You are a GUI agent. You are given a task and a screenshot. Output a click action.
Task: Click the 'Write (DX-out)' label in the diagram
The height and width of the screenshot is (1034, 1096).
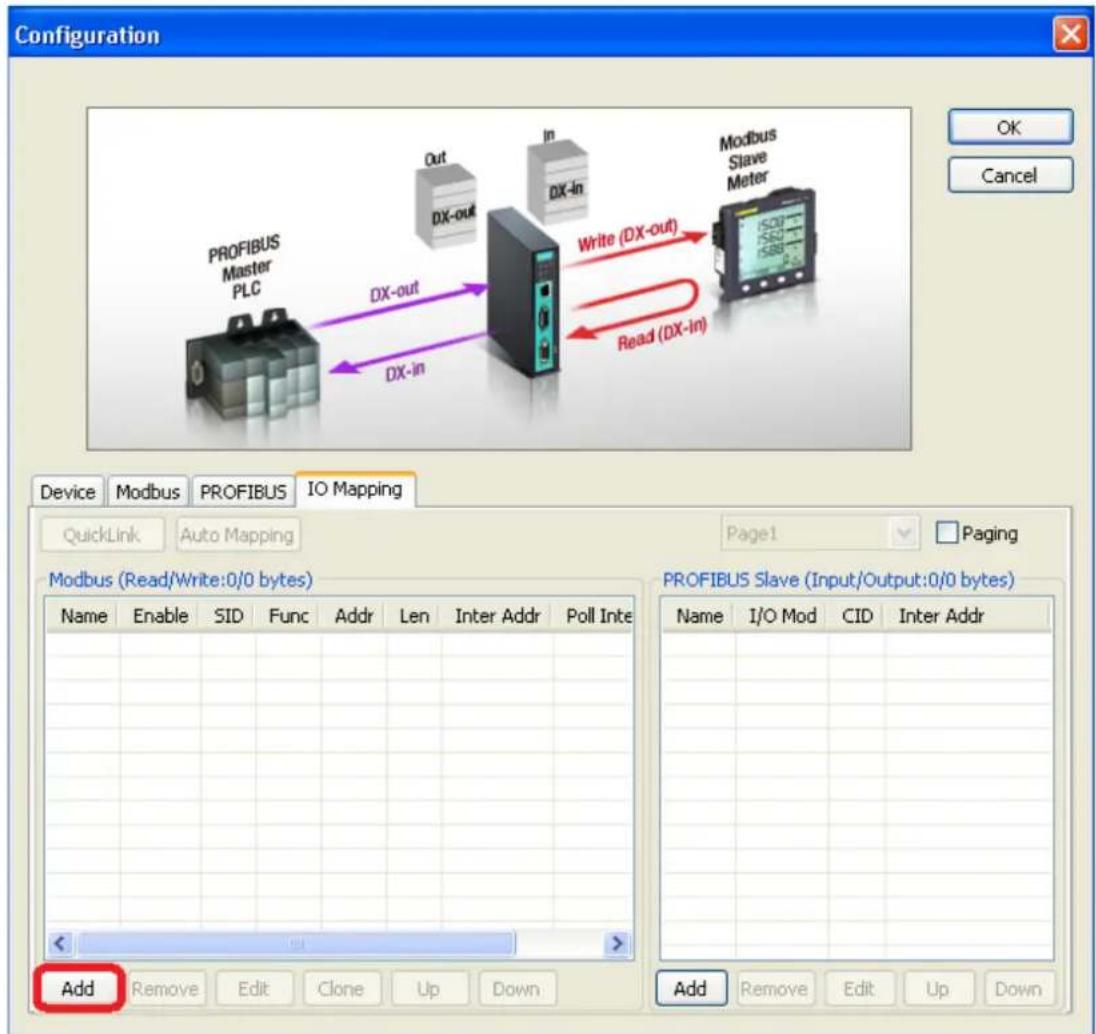coord(627,236)
